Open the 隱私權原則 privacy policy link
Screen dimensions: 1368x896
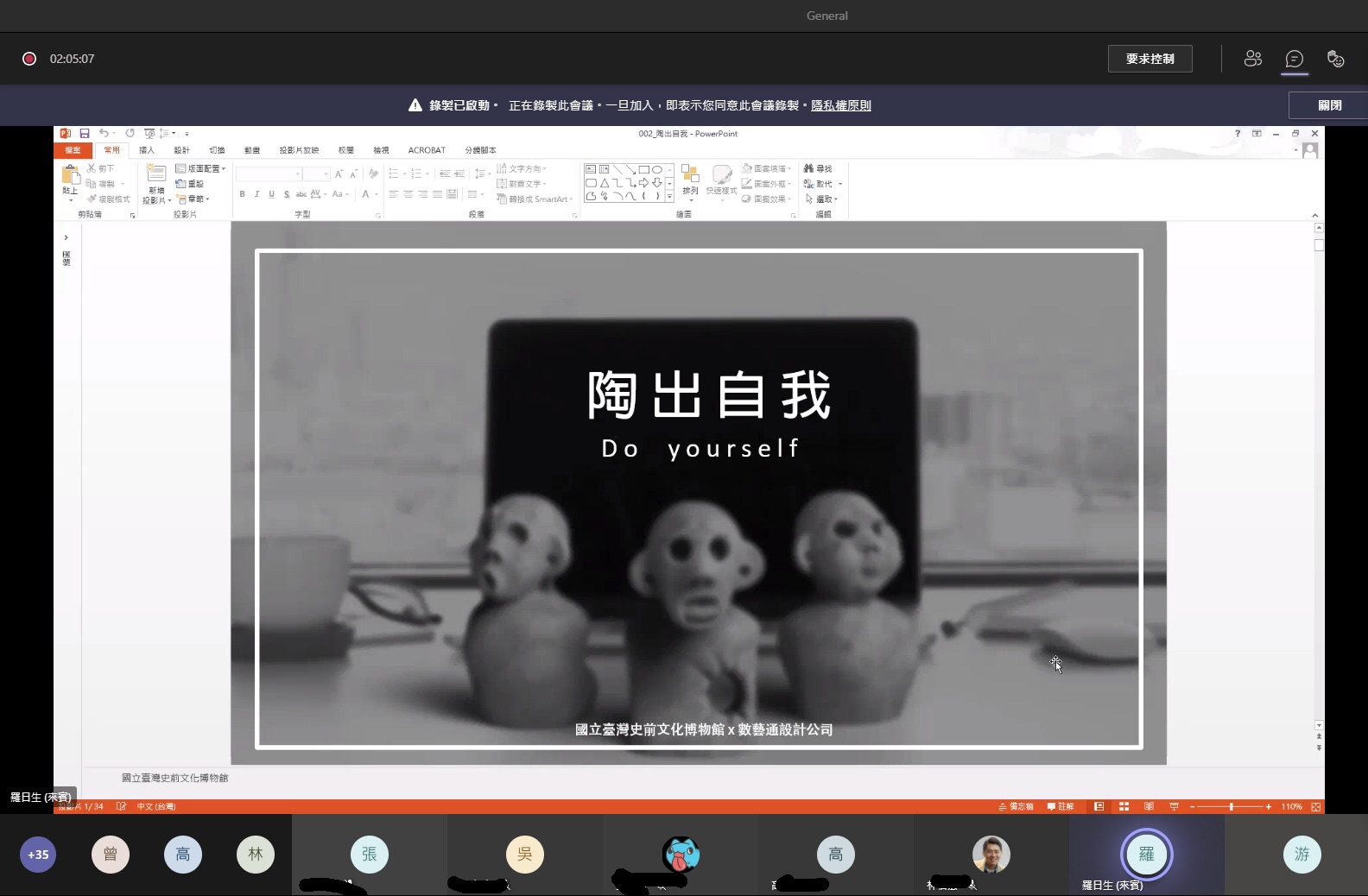(x=840, y=105)
